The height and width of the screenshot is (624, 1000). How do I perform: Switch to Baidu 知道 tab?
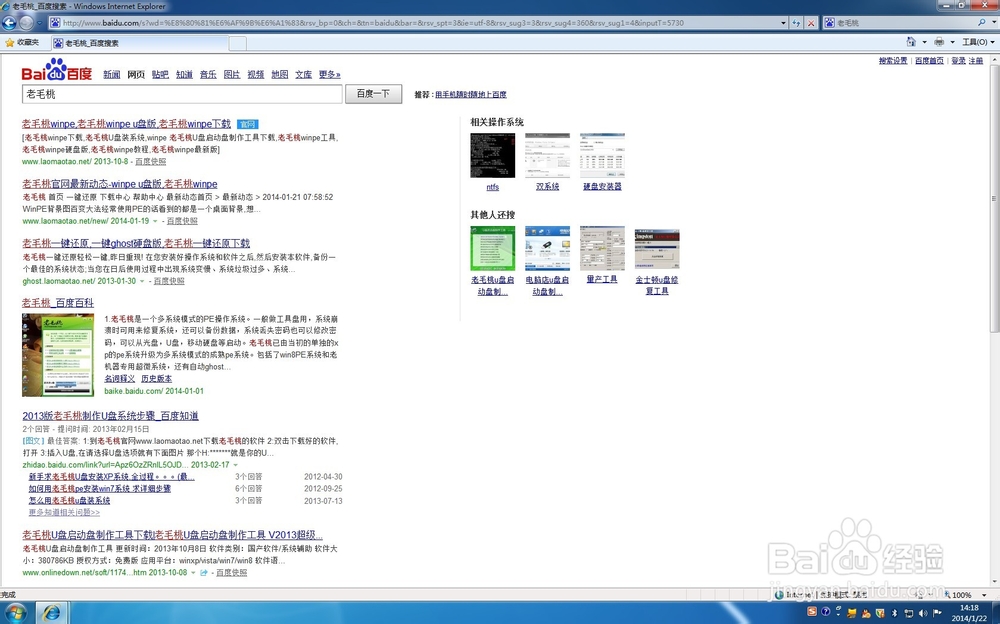click(x=184, y=75)
